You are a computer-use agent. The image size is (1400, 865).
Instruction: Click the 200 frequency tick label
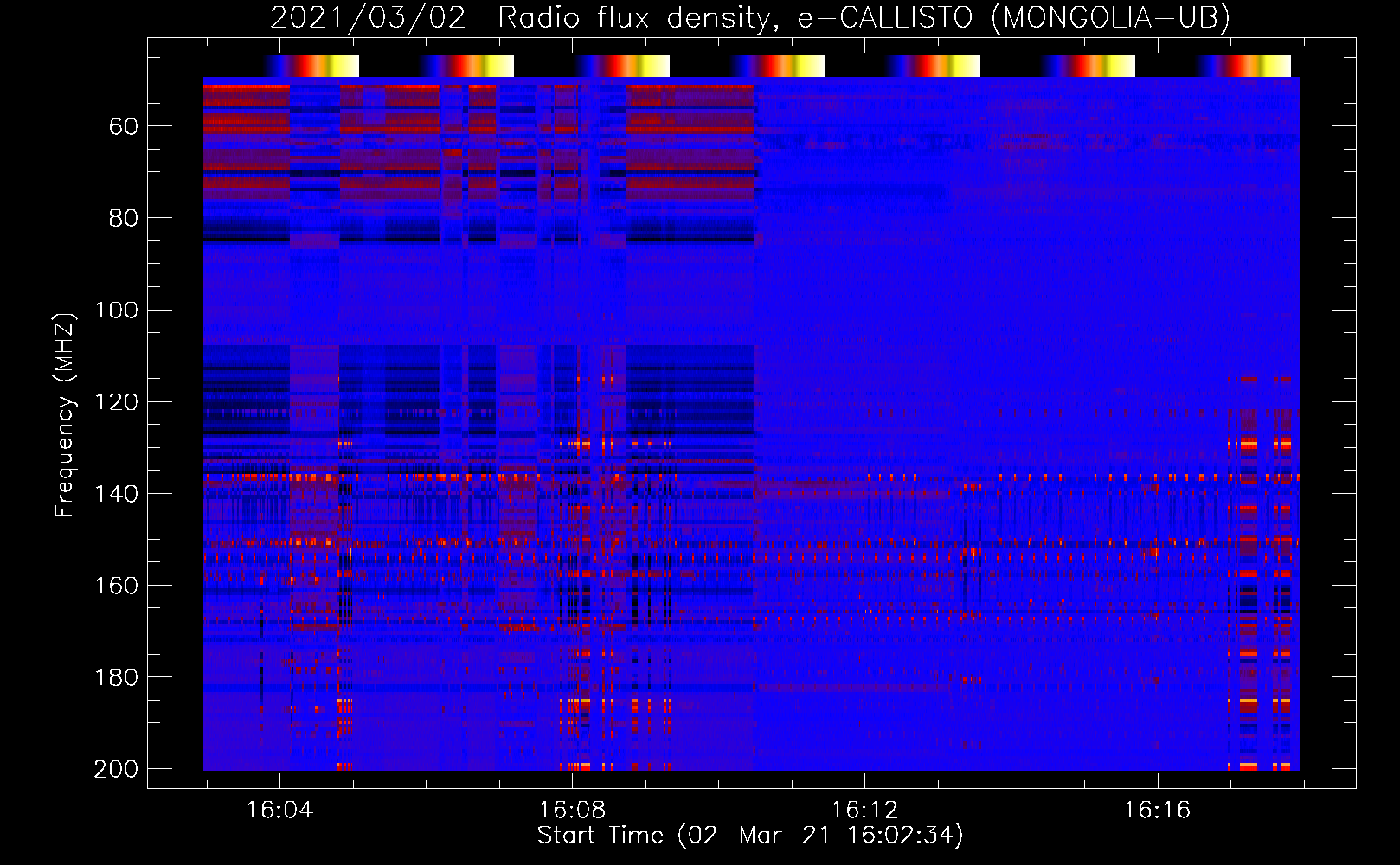pyautogui.click(x=116, y=769)
